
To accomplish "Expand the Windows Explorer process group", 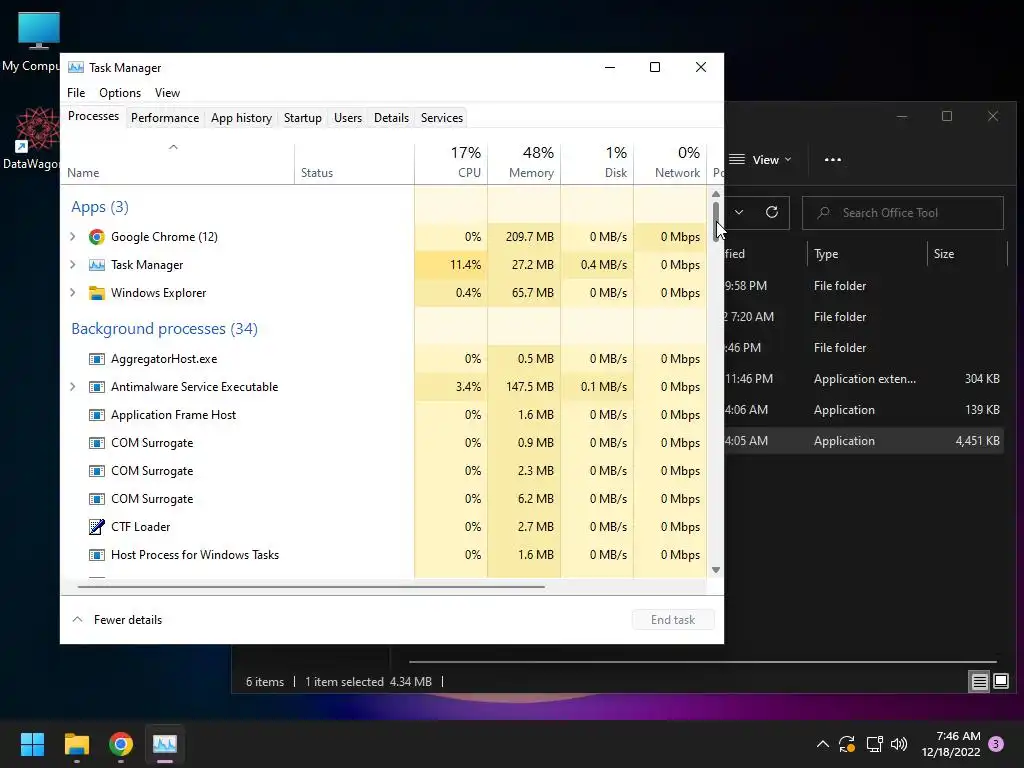I will pyautogui.click(x=72, y=293).
